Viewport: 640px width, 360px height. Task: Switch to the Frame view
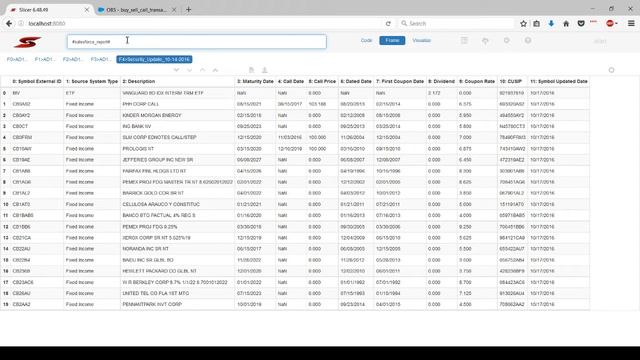pyautogui.click(x=392, y=40)
